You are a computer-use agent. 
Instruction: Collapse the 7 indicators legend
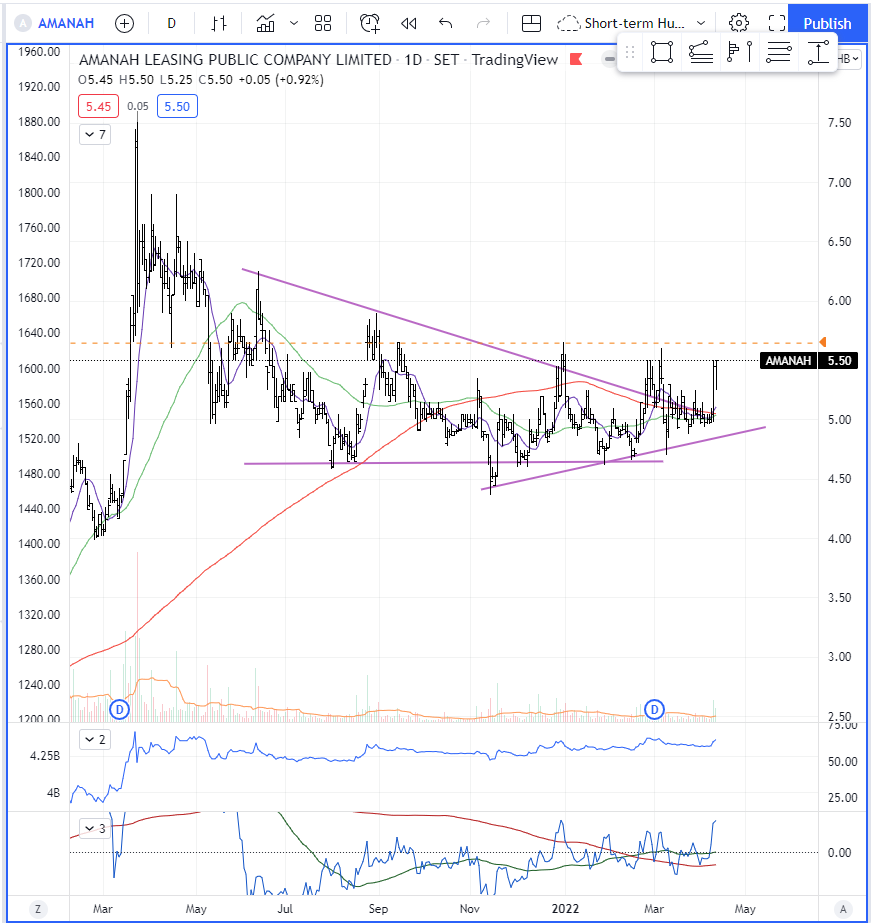click(95, 135)
